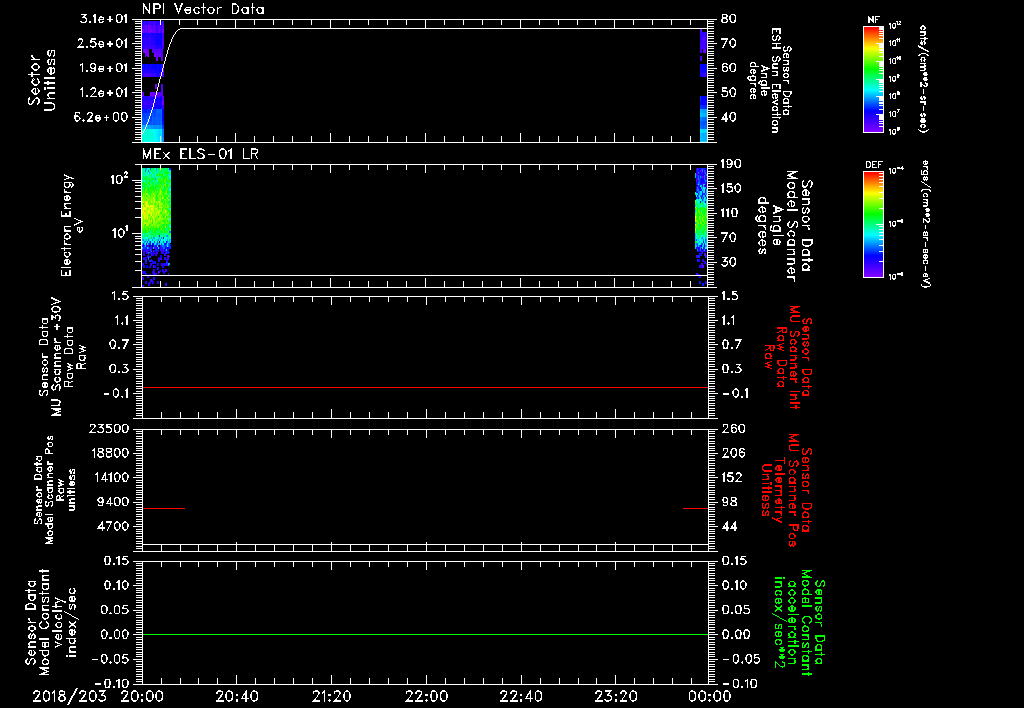Click the white sun elevation curve
The height and width of the screenshot is (708, 1024).
pos(424,28)
